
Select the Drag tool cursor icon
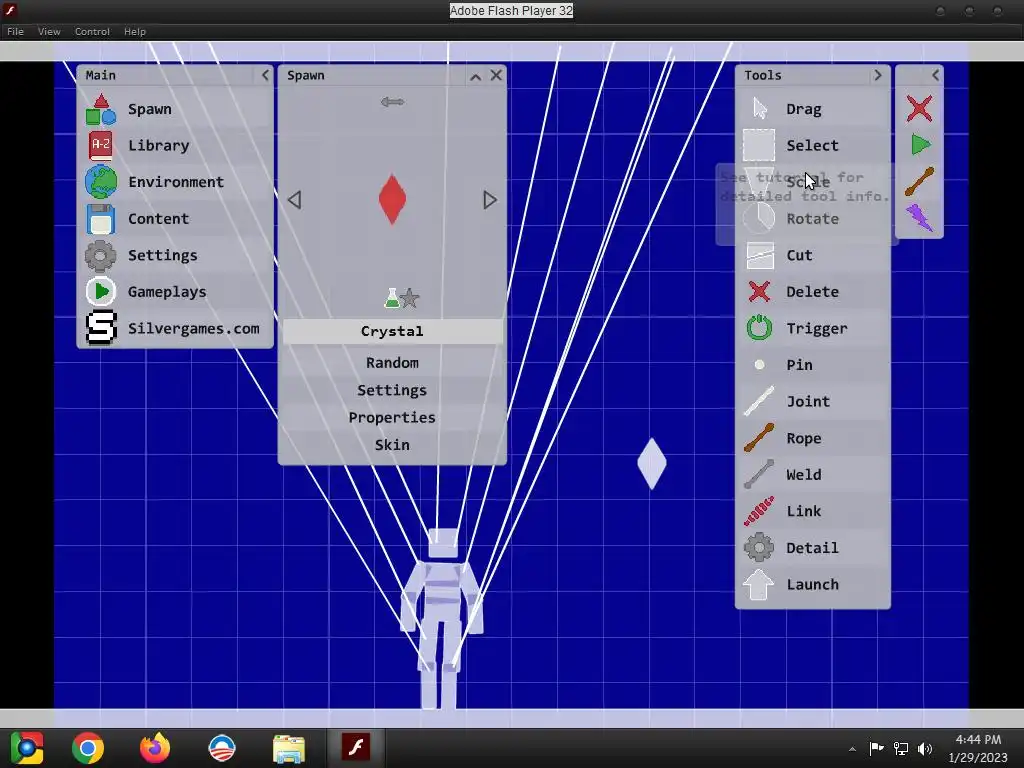coord(759,109)
